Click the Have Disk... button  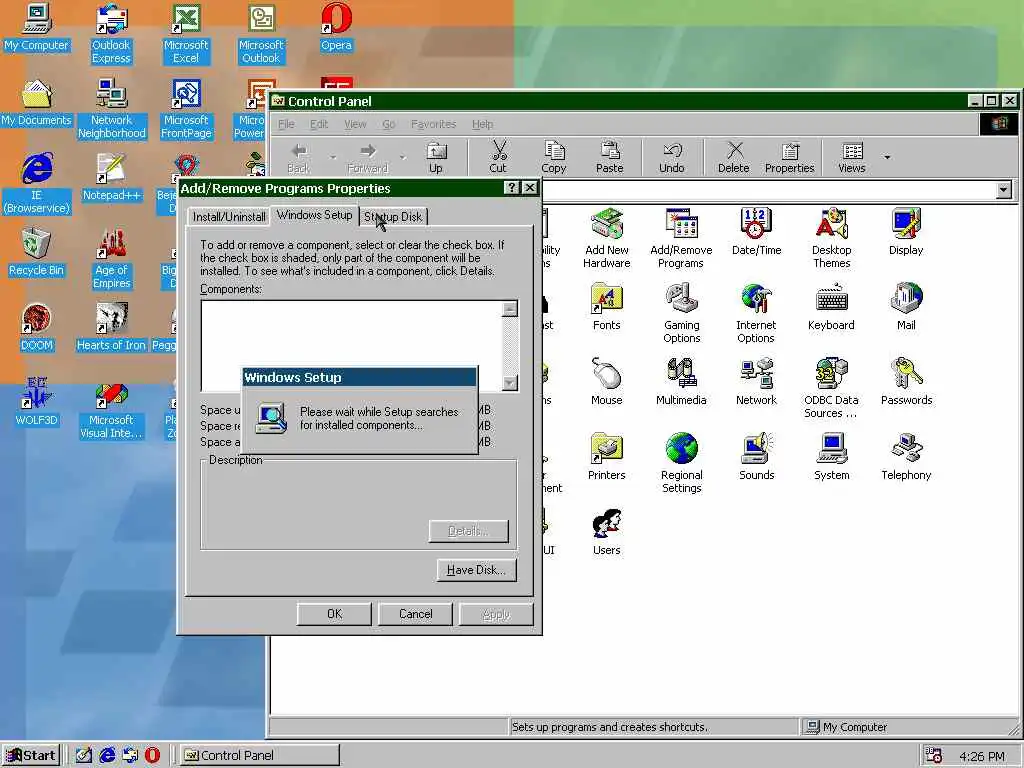pyautogui.click(x=476, y=570)
